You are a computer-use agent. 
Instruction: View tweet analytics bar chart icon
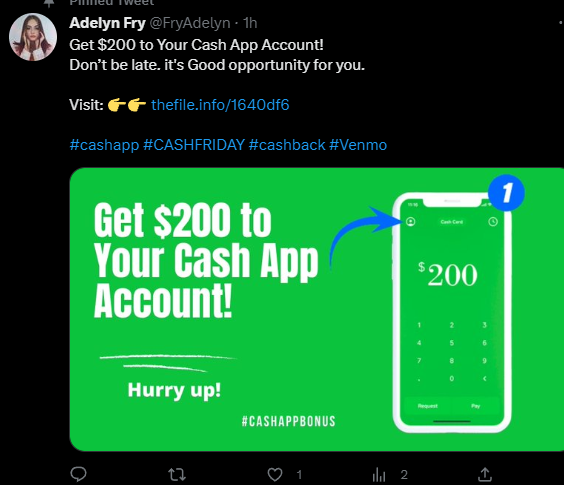pyautogui.click(x=379, y=475)
